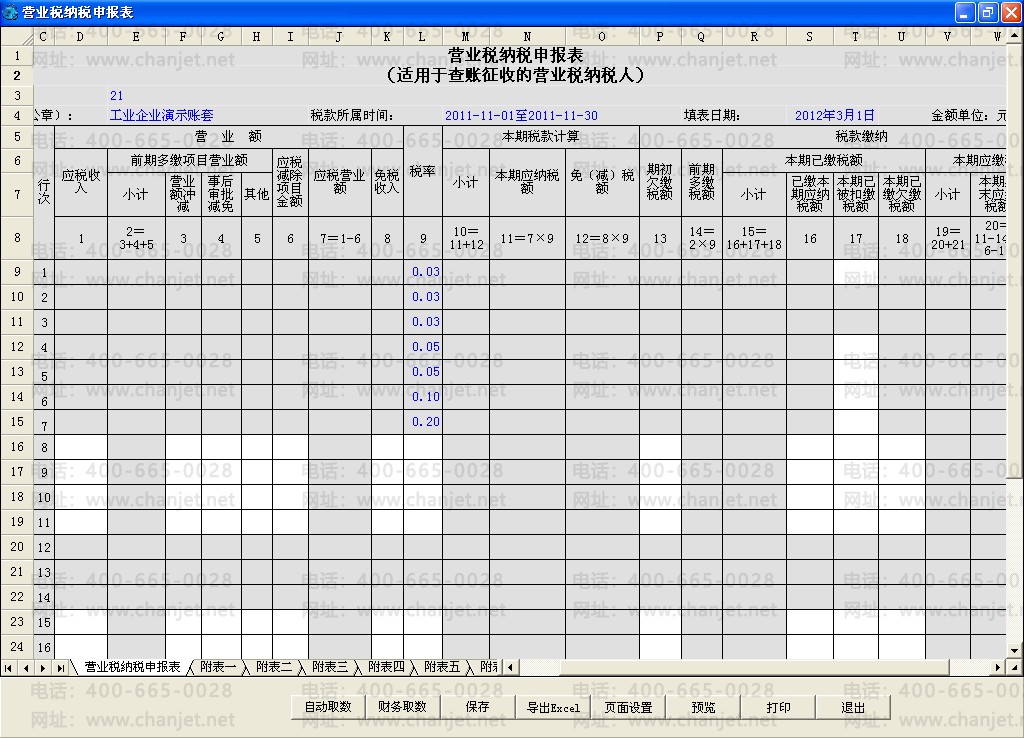Click the 本期应纳税额 heading cell
This screenshot has width=1024, height=738.
click(527, 182)
